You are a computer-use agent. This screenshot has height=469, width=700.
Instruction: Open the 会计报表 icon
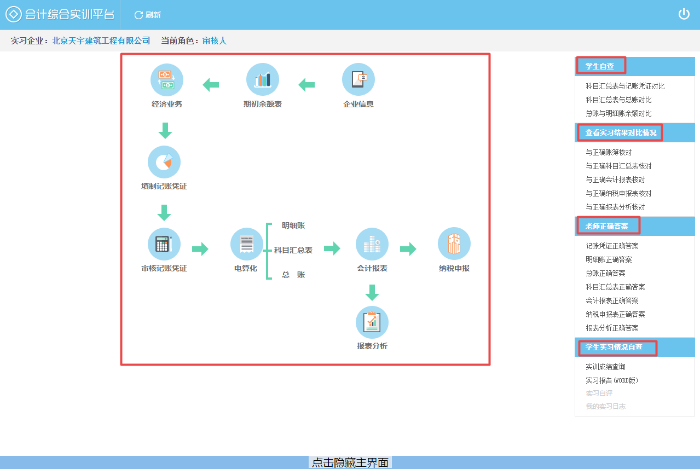click(372, 244)
